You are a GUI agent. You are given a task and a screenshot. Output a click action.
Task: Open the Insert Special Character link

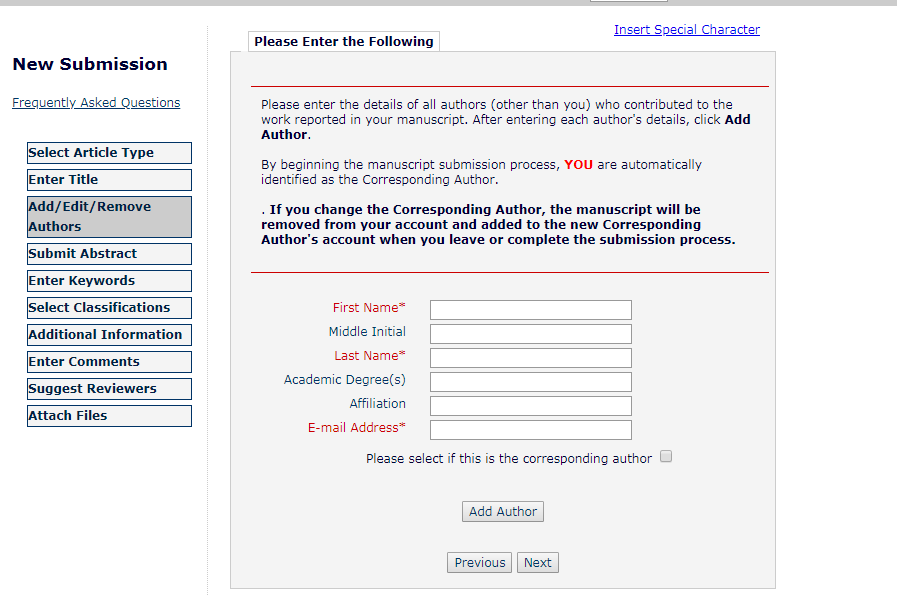point(686,30)
